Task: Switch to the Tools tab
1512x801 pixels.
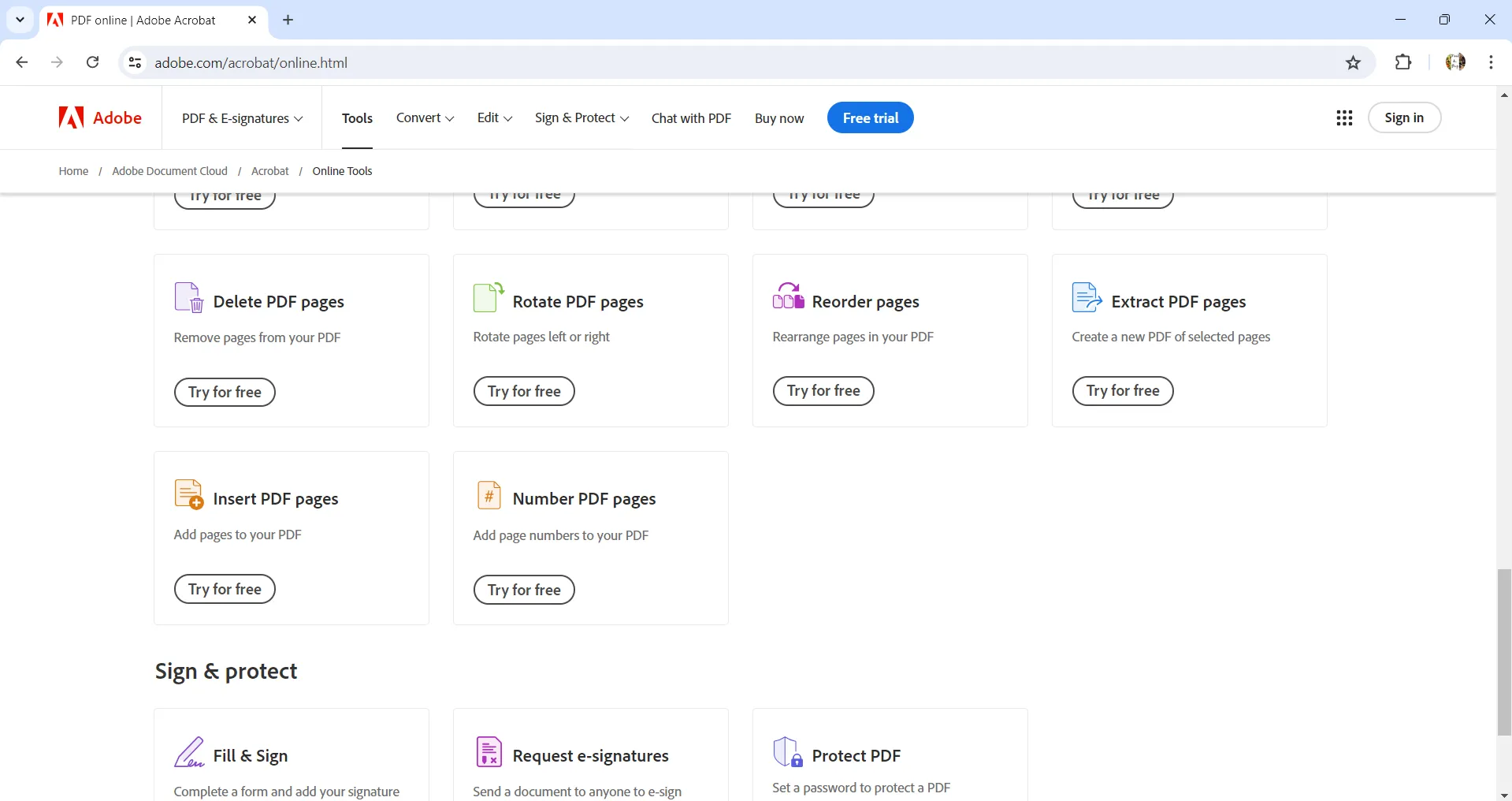Action: click(357, 117)
